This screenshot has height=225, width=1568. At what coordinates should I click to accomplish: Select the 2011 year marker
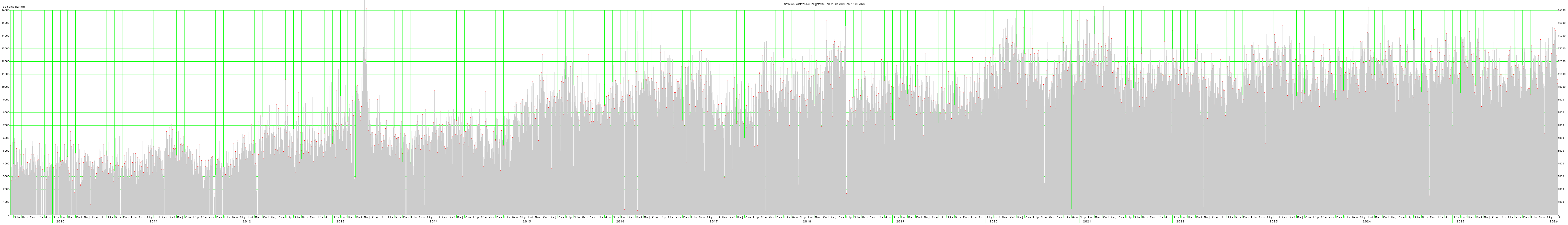153,221
